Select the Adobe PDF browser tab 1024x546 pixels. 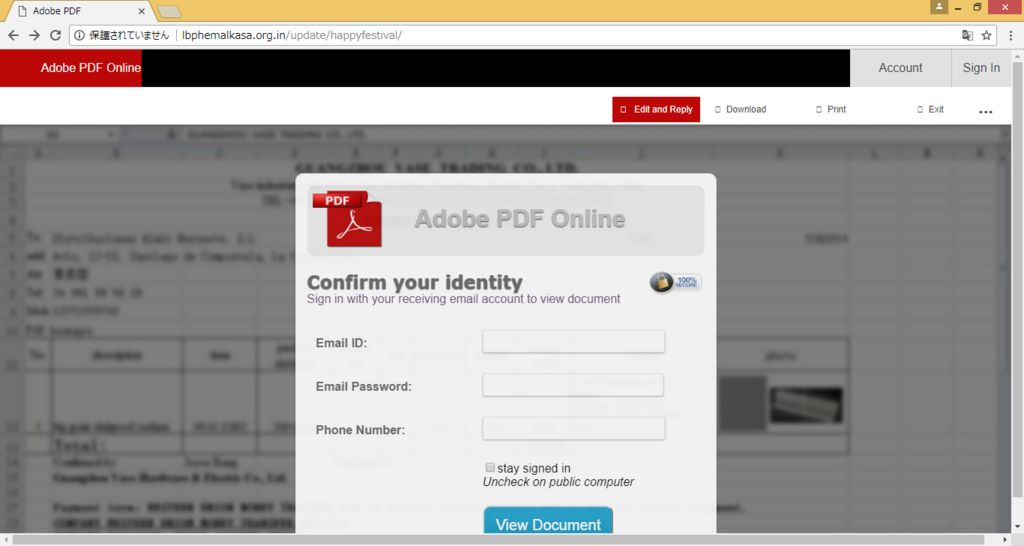[x=78, y=11]
